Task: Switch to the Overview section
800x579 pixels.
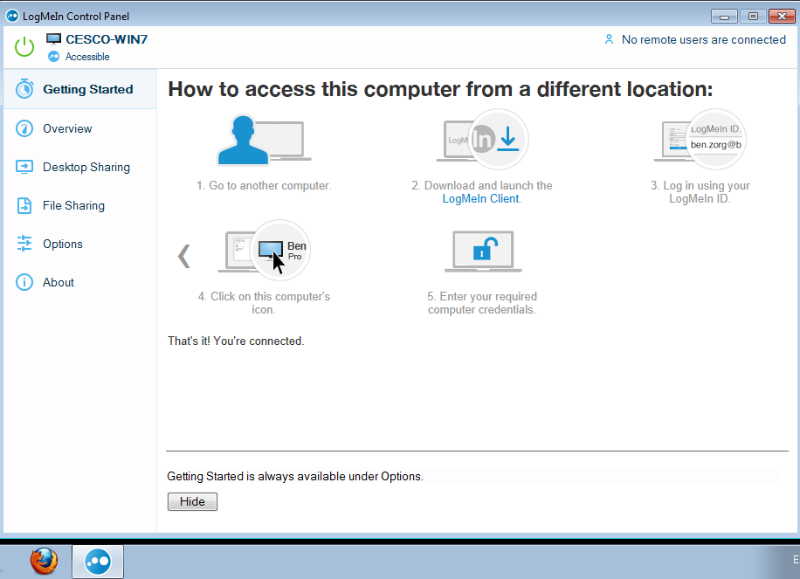Action: point(67,129)
